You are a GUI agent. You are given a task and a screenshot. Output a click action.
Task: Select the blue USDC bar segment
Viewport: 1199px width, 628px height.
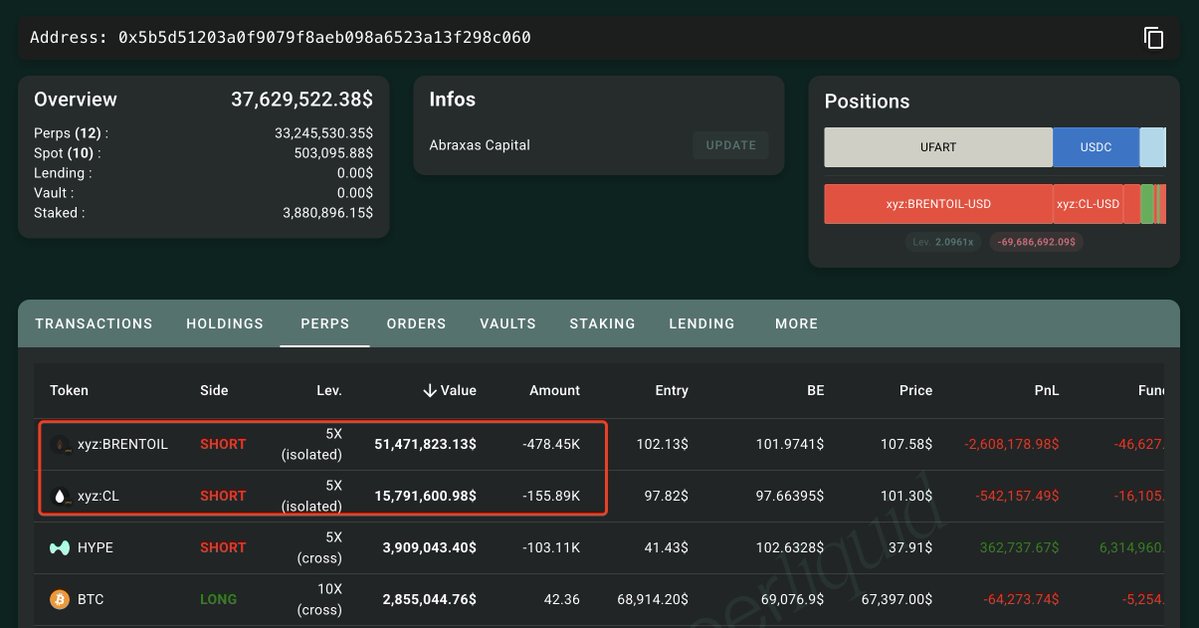(x=1096, y=147)
